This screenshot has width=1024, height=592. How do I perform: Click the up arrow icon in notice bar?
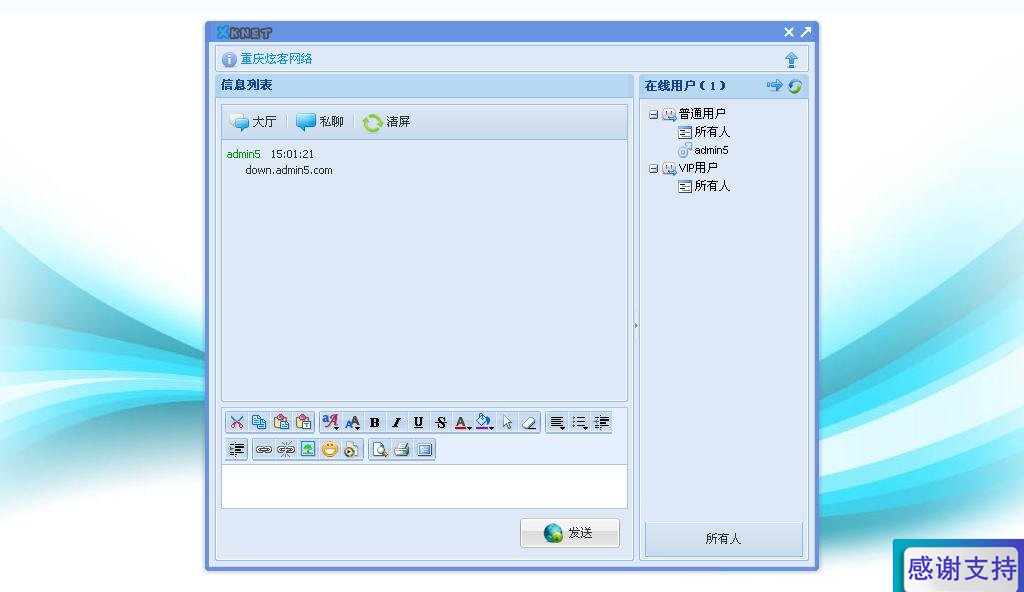click(791, 59)
